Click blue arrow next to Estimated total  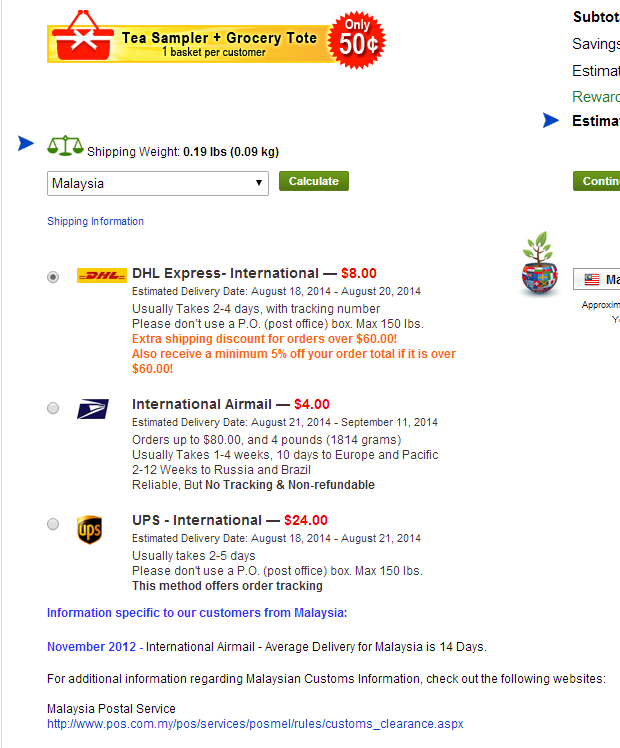coord(551,120)
